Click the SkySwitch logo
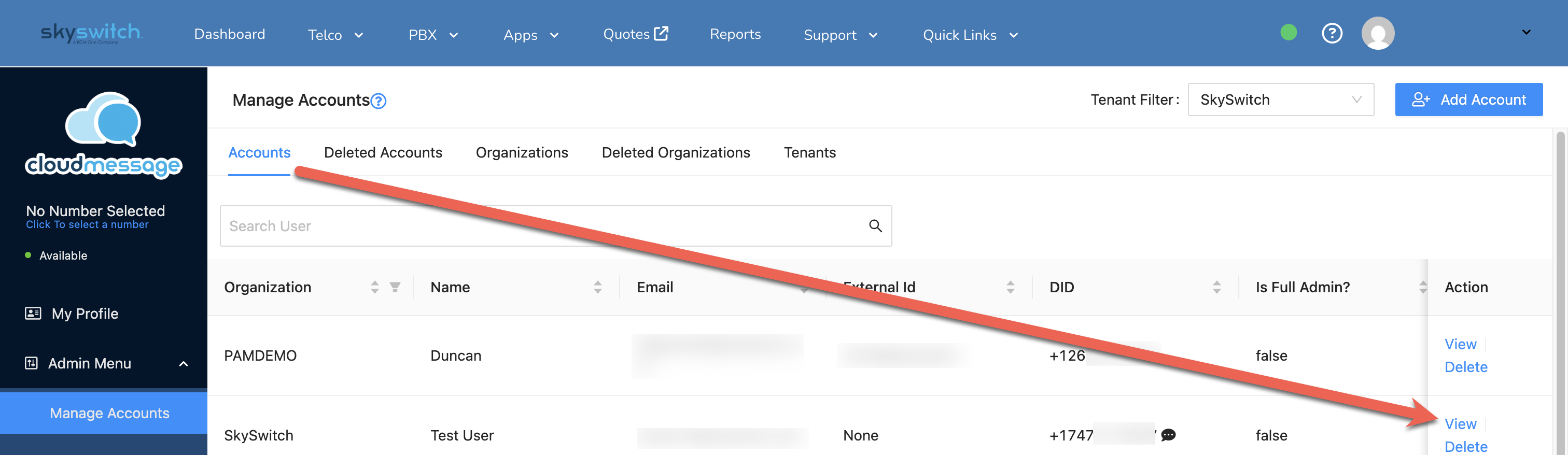The height and width of the screenshot is (455, 1568). [91, 33]
